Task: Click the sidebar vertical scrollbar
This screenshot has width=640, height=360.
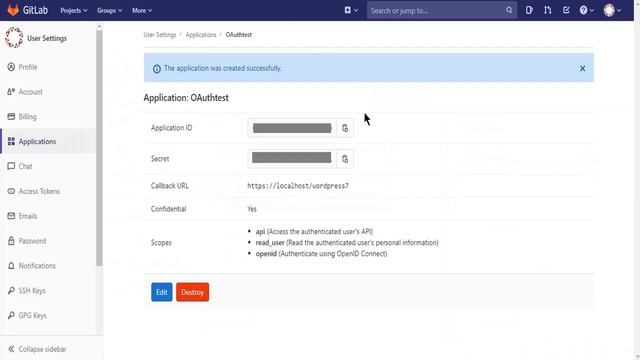Action: point(99,147)
